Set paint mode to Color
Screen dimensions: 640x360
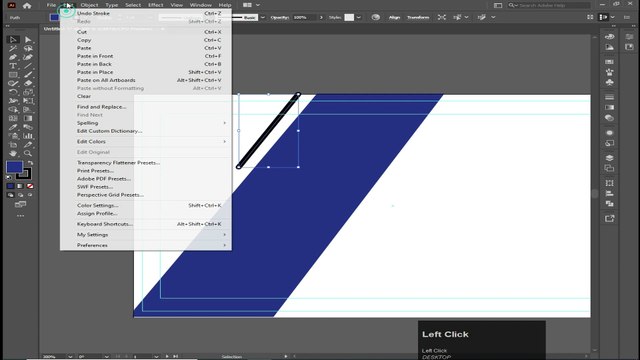pos(11,186)
